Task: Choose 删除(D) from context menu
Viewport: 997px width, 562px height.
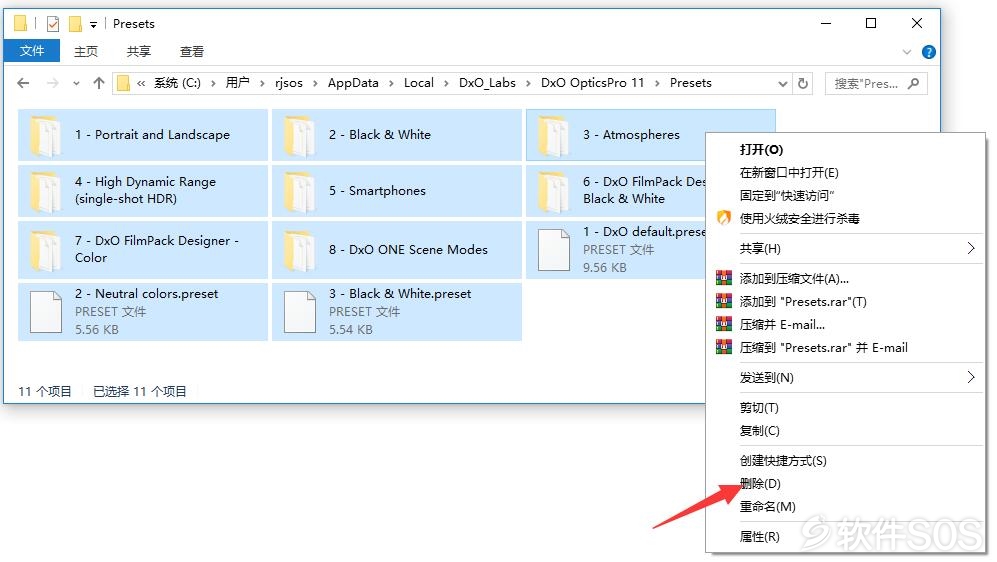Action: click(846, 484)
